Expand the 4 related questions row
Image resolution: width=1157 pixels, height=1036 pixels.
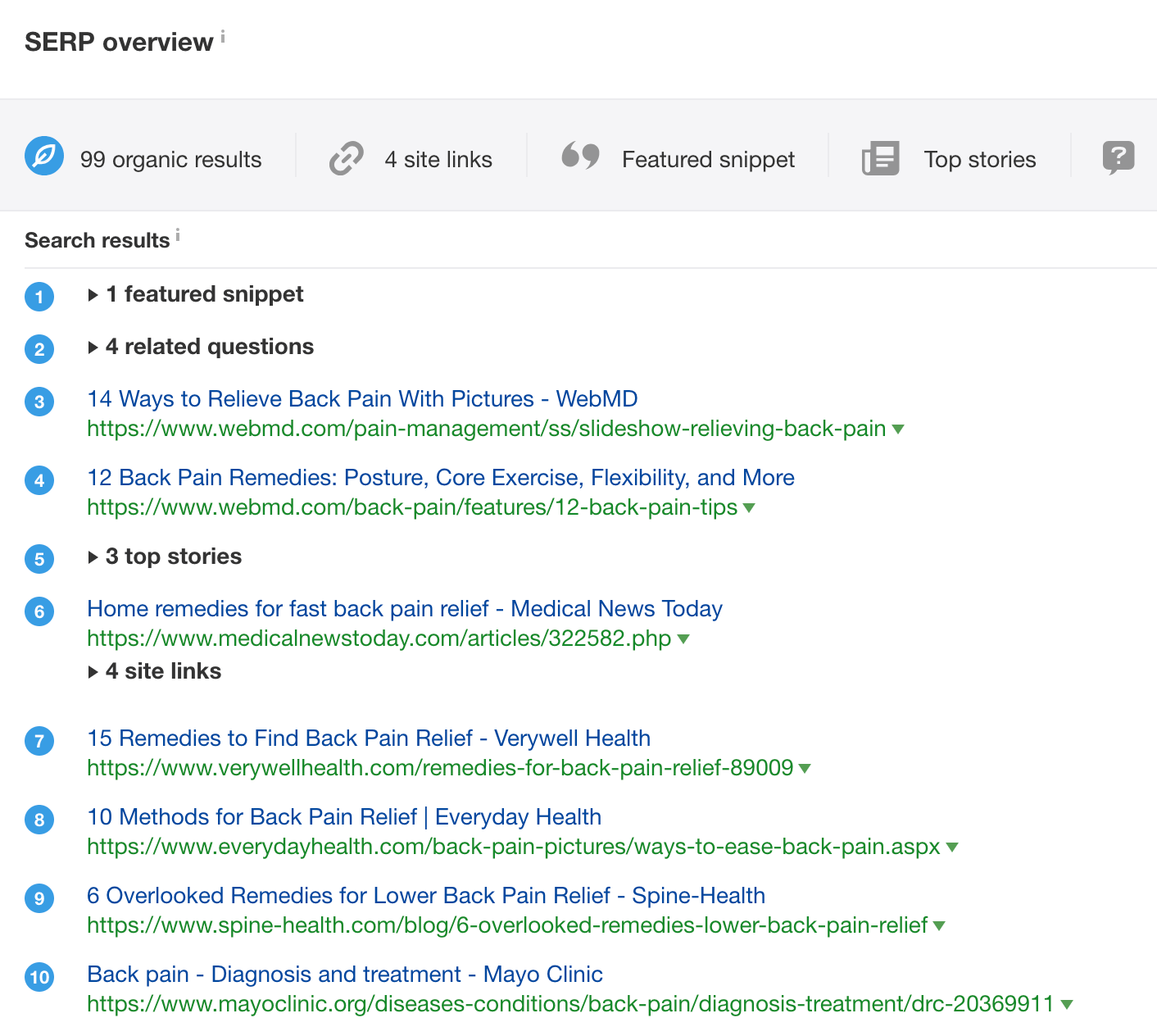click(x=201, y=347)
